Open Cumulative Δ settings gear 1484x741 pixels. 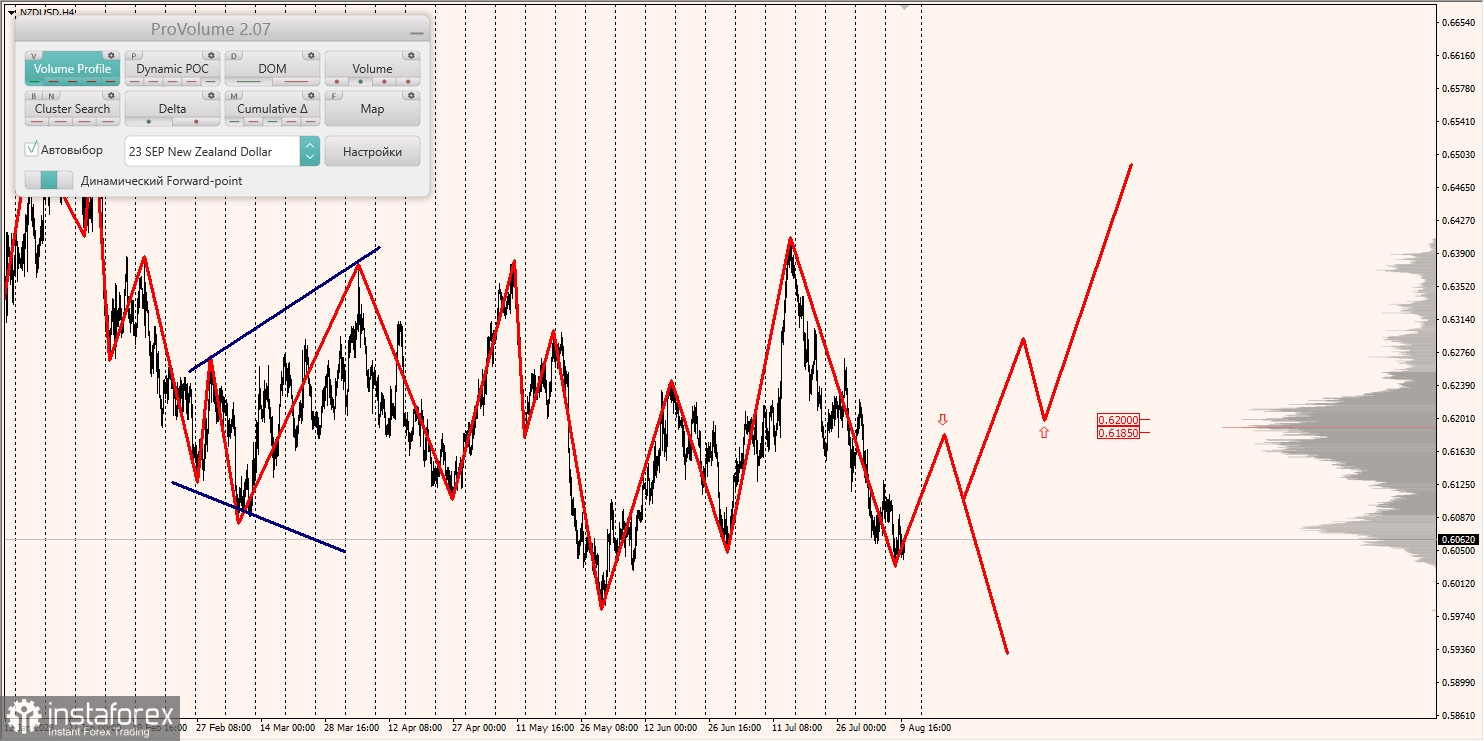[x=311, y=95]
